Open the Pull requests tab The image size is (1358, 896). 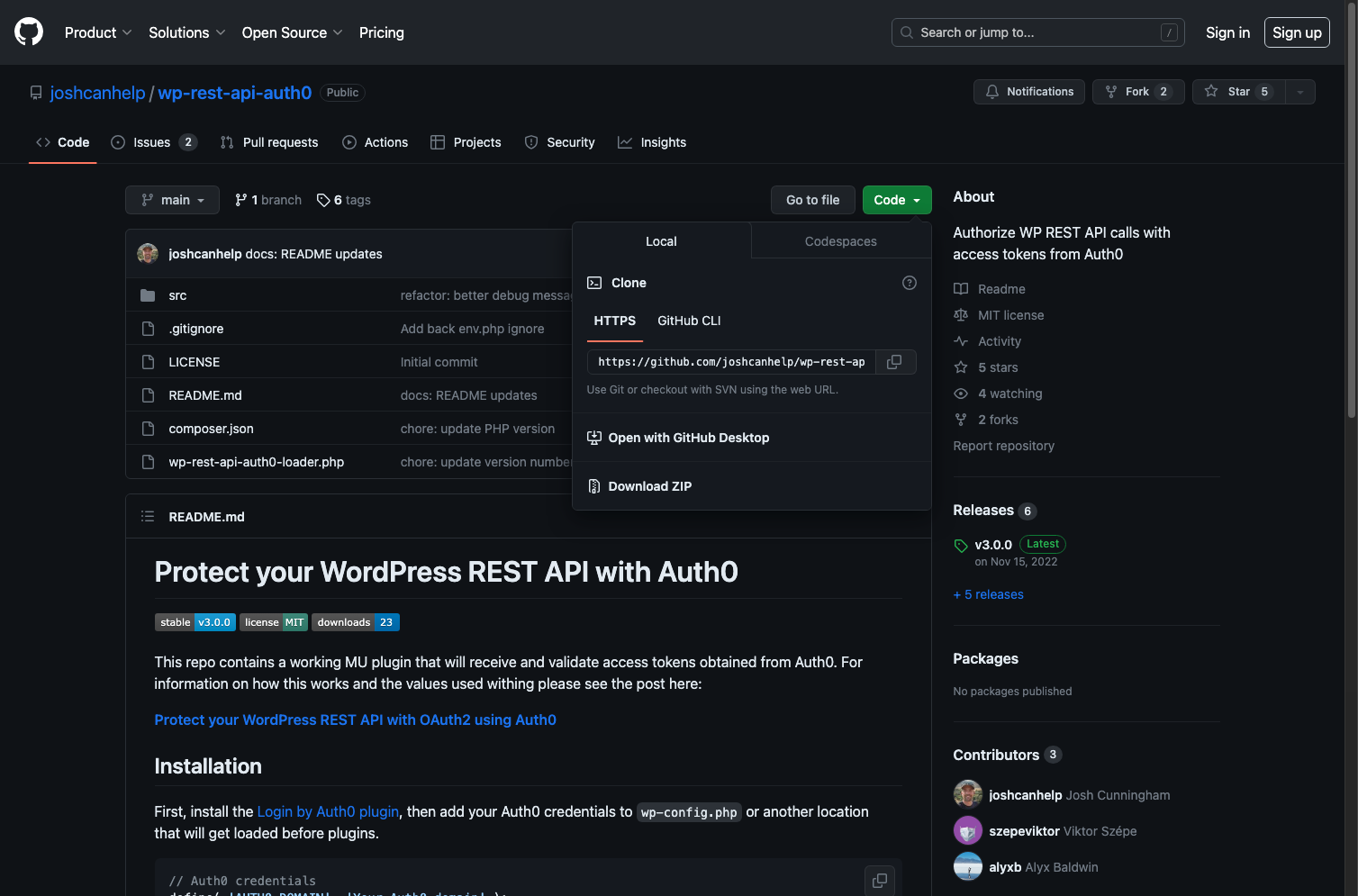tap(269, 142)
